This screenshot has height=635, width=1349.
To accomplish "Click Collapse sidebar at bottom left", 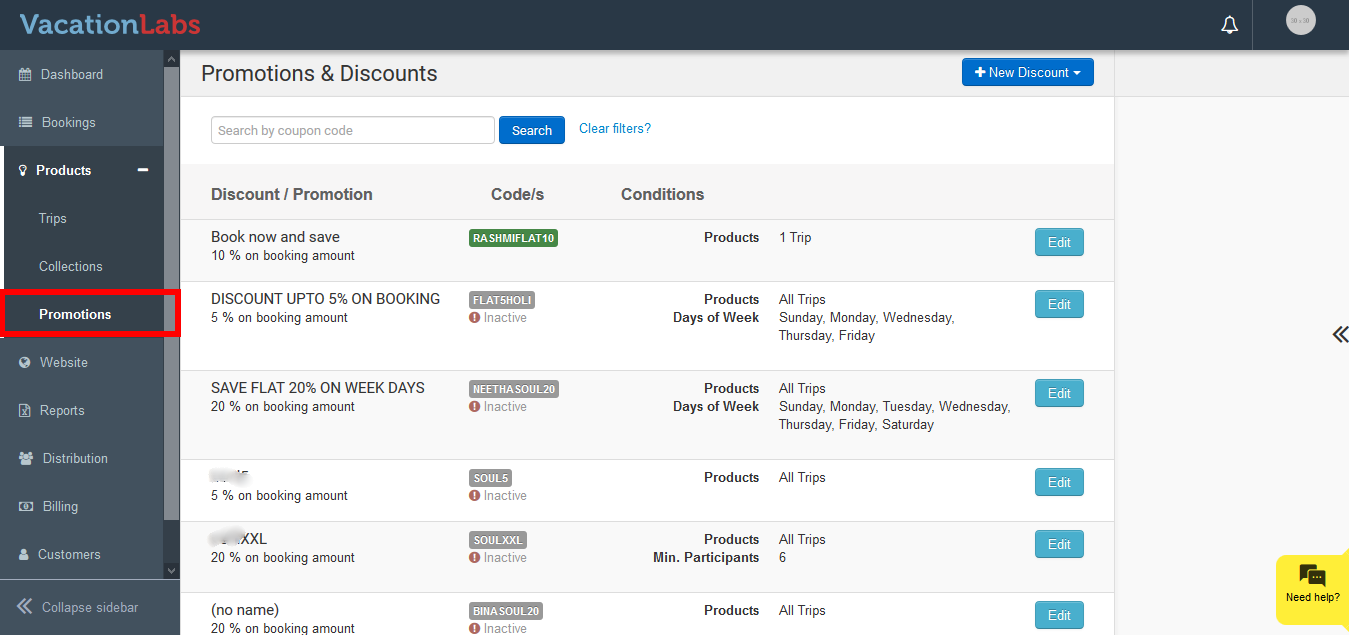I will (78, 607).
